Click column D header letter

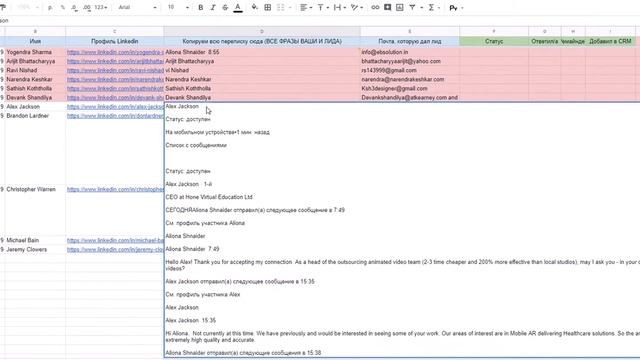262,31
